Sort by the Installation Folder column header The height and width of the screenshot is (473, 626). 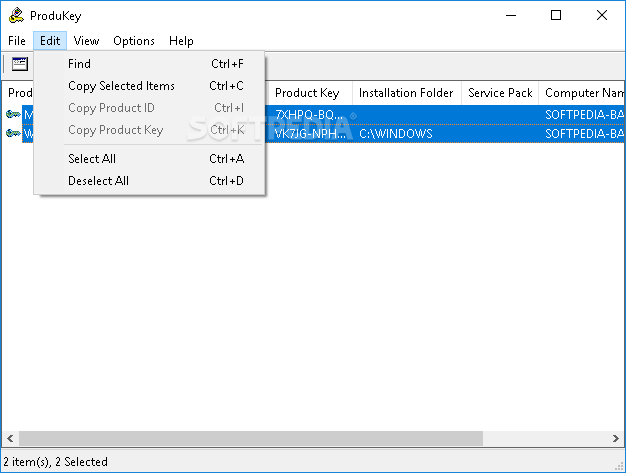pos(407,93)
